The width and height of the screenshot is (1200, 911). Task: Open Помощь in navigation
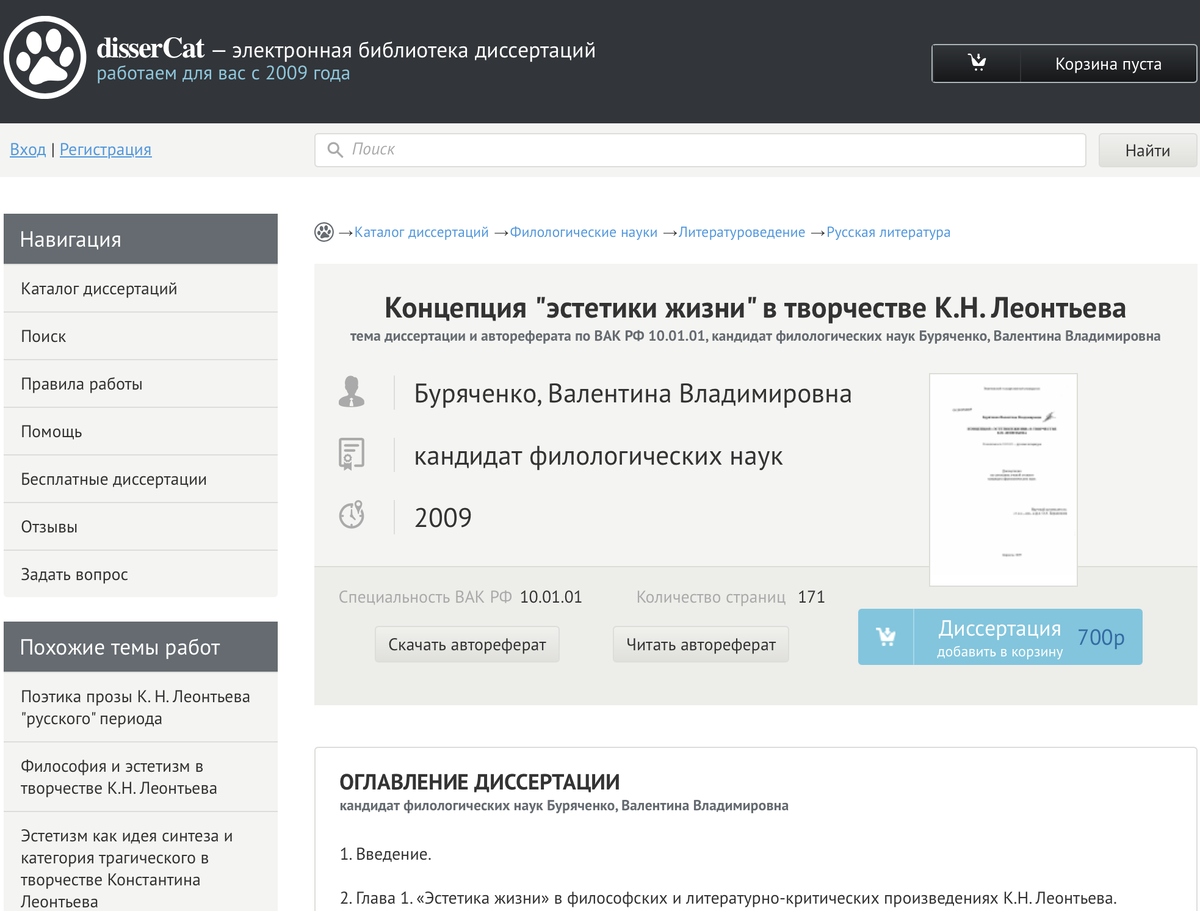click(141, 432)
